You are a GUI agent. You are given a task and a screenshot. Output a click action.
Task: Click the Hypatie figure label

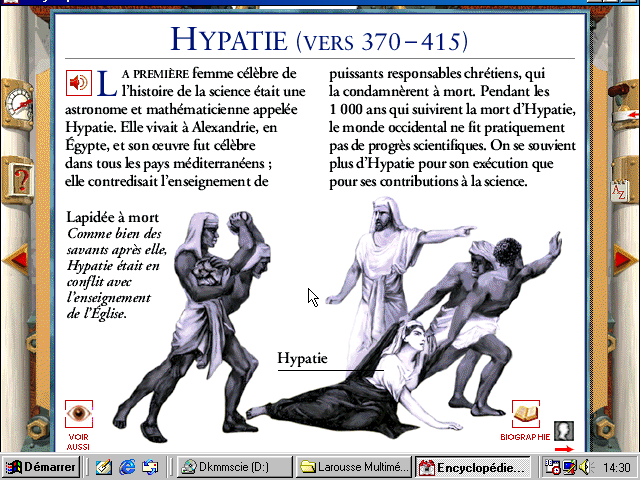(x=302, y=358)
